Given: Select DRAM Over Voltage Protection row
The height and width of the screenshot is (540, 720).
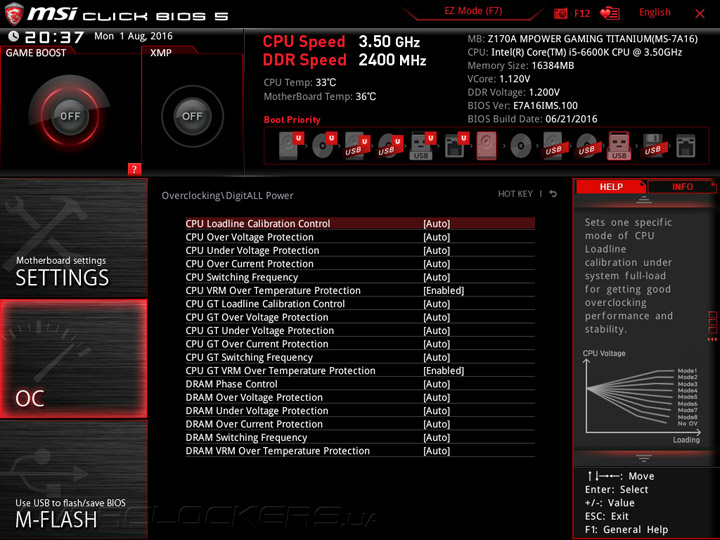Looking at the screenshot, I should point(360,397).
